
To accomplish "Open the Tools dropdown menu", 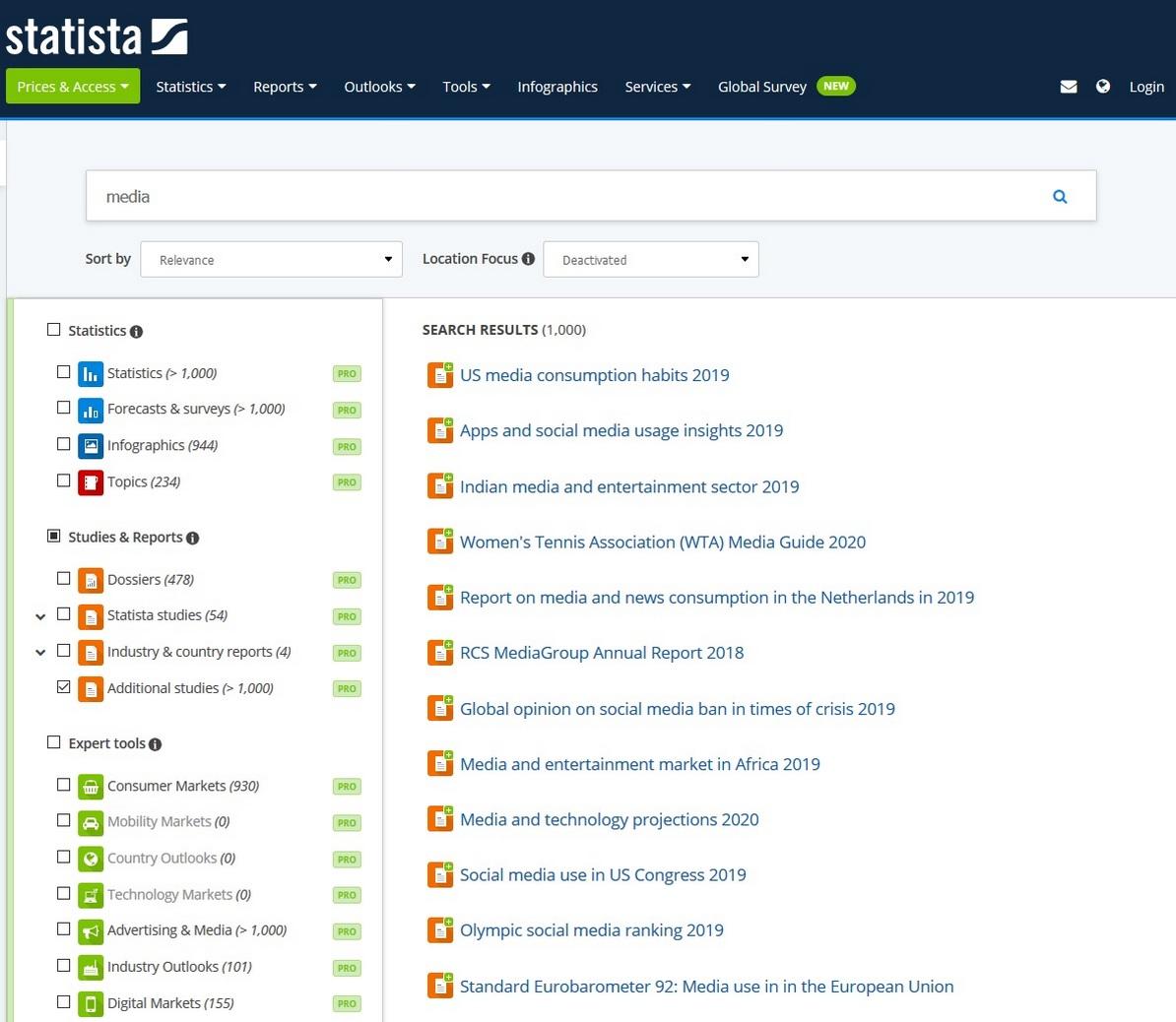I will tap(466, 87).
